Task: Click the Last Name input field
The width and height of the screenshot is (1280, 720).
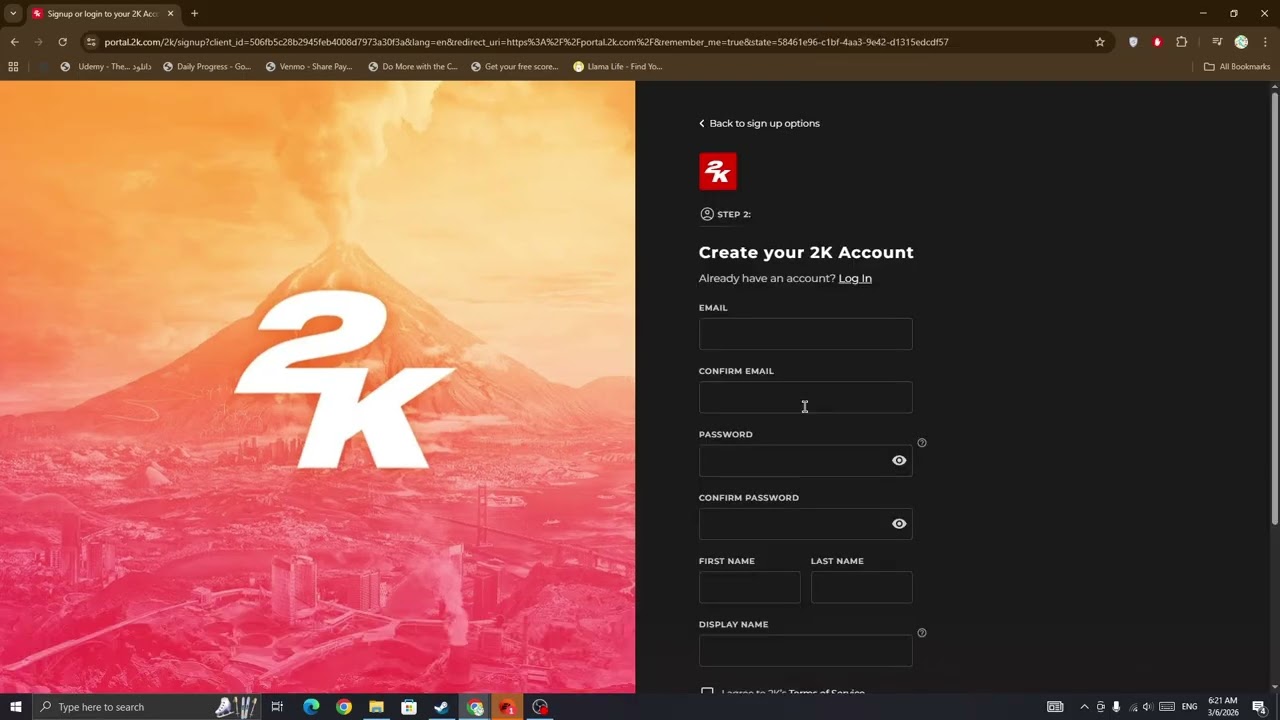Action: click(861, 587)
